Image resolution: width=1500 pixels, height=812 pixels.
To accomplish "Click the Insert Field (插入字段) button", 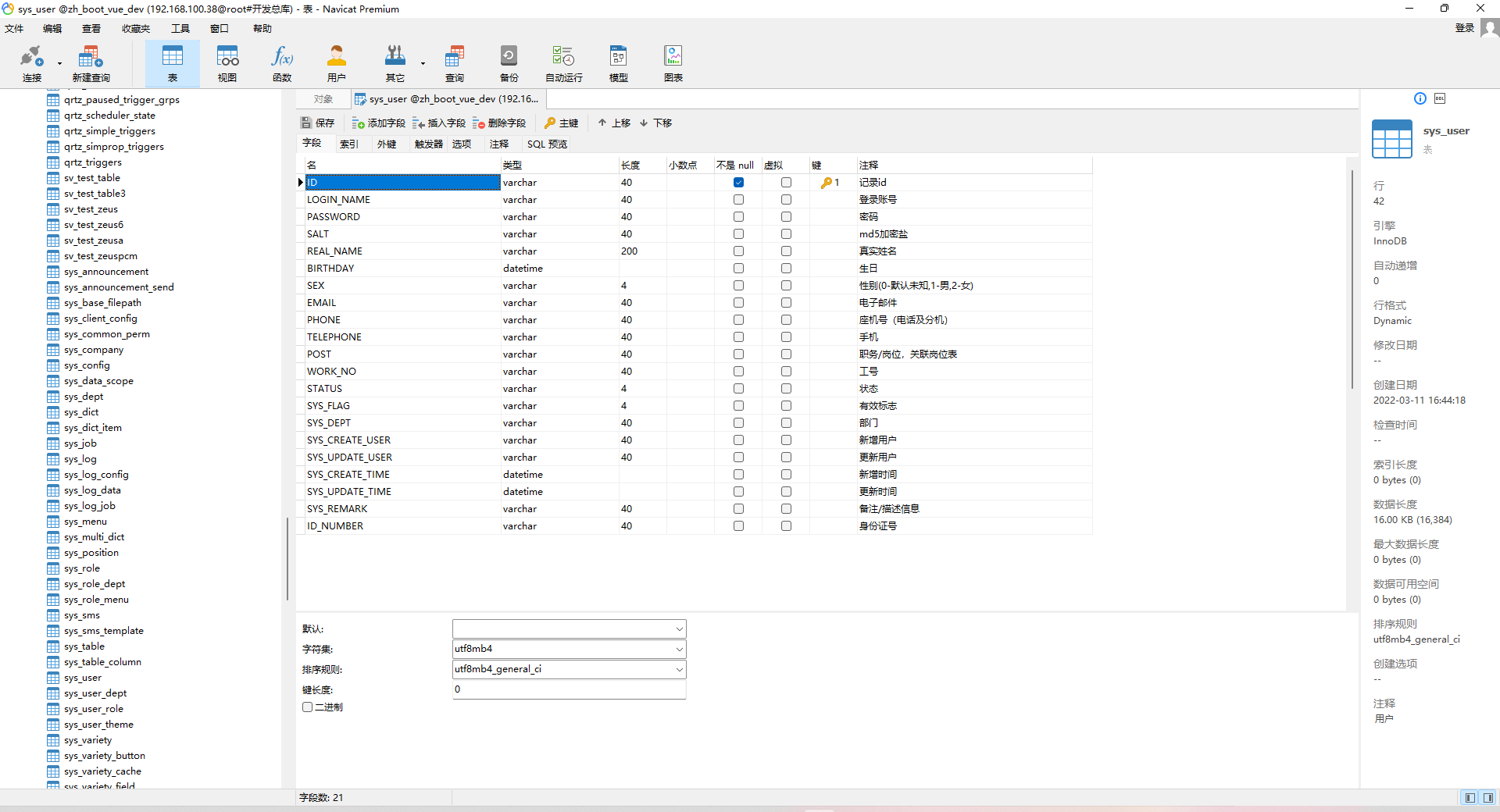I will [x=439, y=123].
